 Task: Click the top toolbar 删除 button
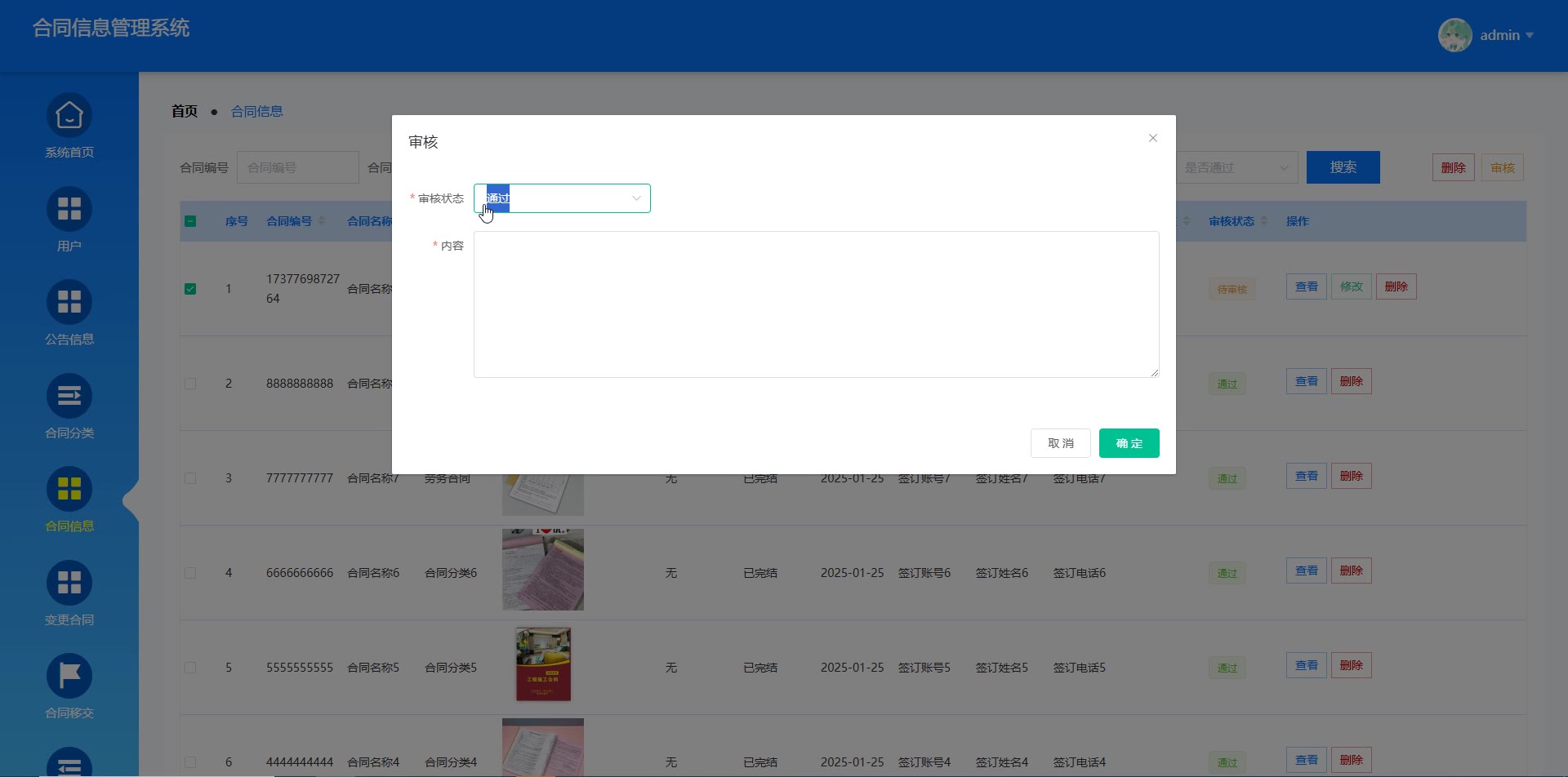1454,167
